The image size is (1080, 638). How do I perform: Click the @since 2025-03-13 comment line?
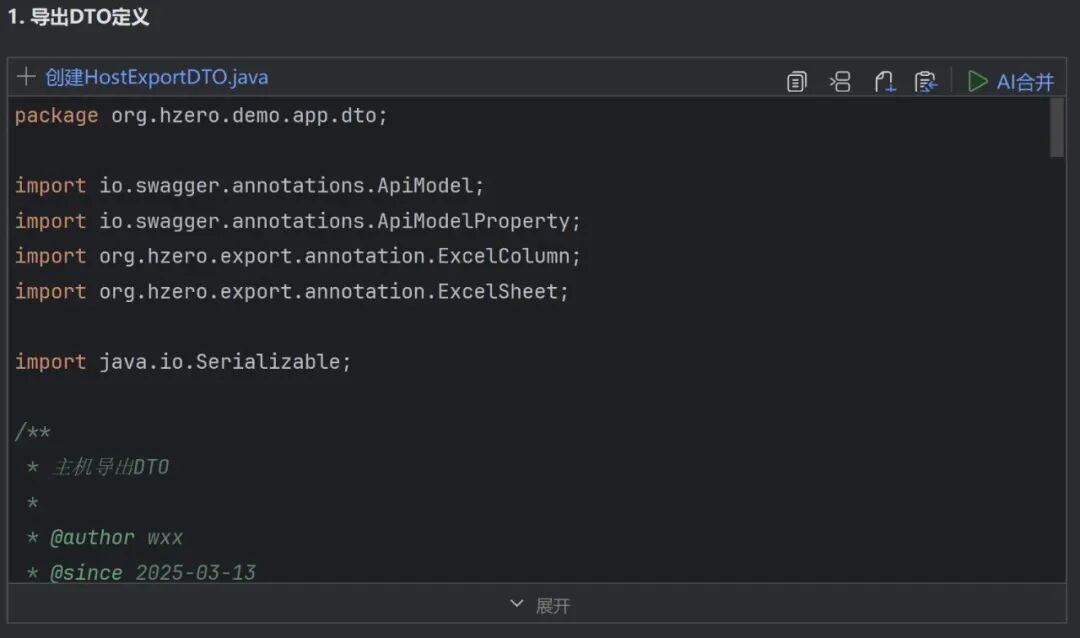152,573
